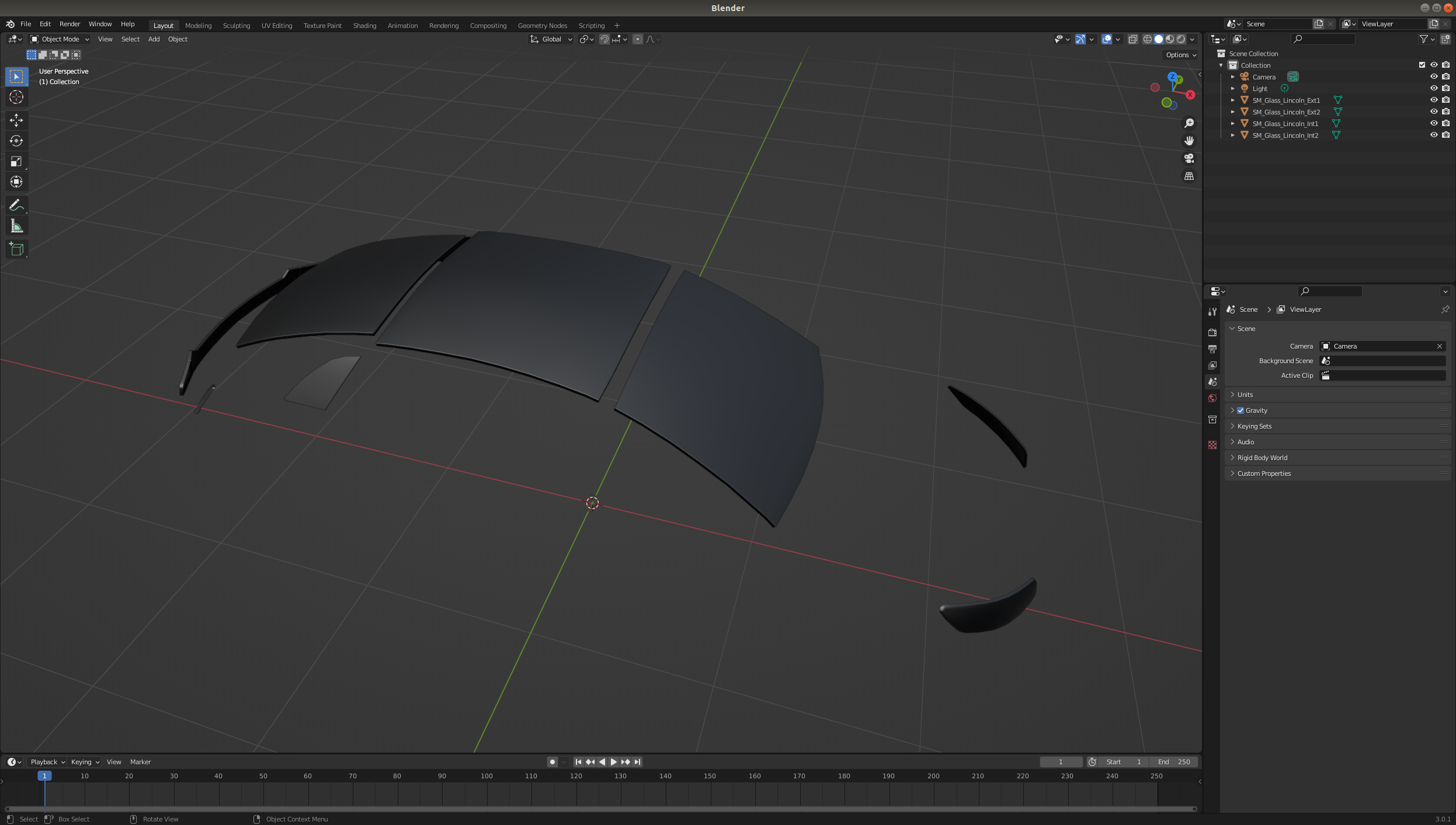Open the timeline Marker menu

point(140,761)
